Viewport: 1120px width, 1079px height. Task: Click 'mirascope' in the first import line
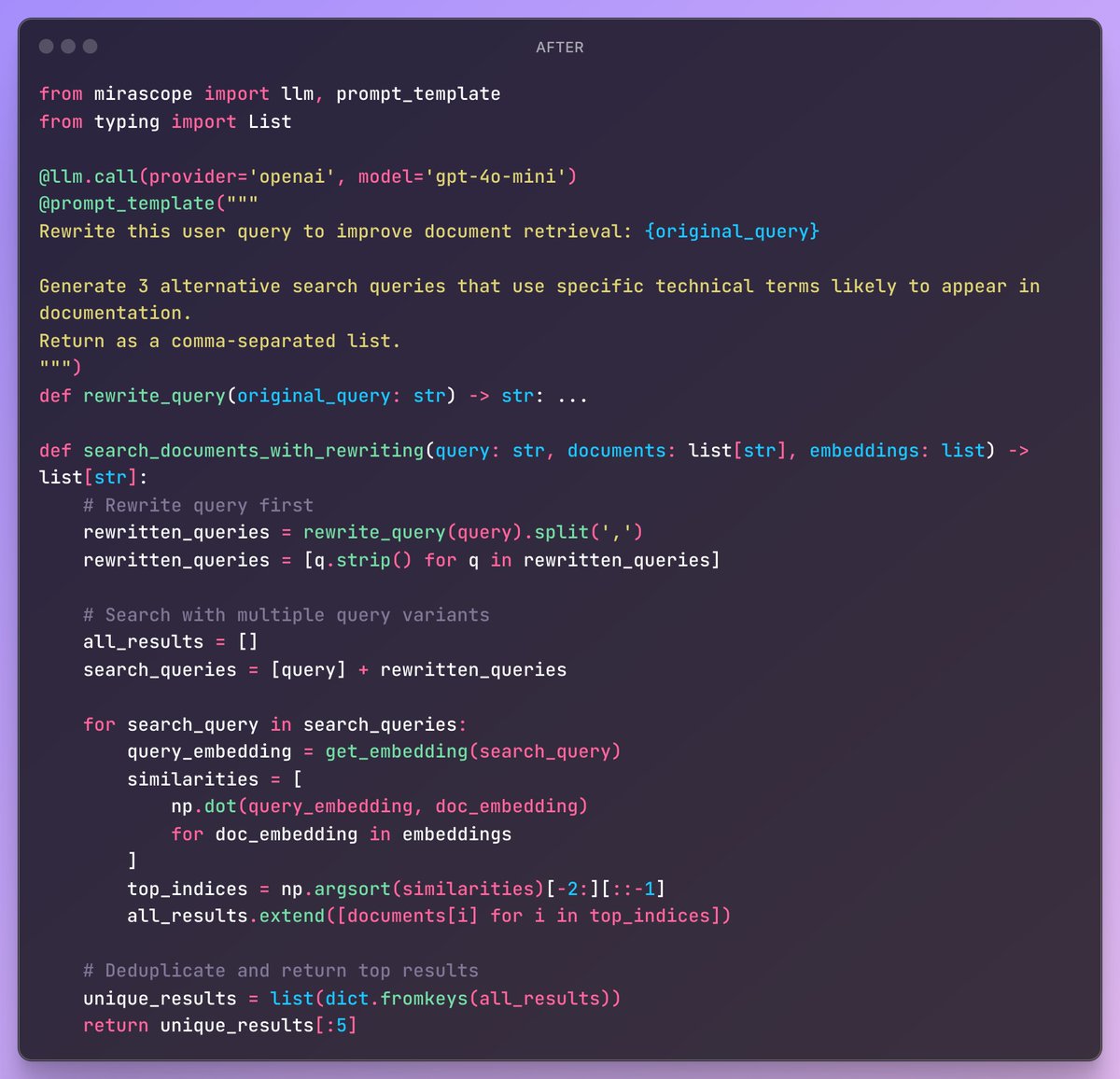pyautogui.click(x=143, y=94)
